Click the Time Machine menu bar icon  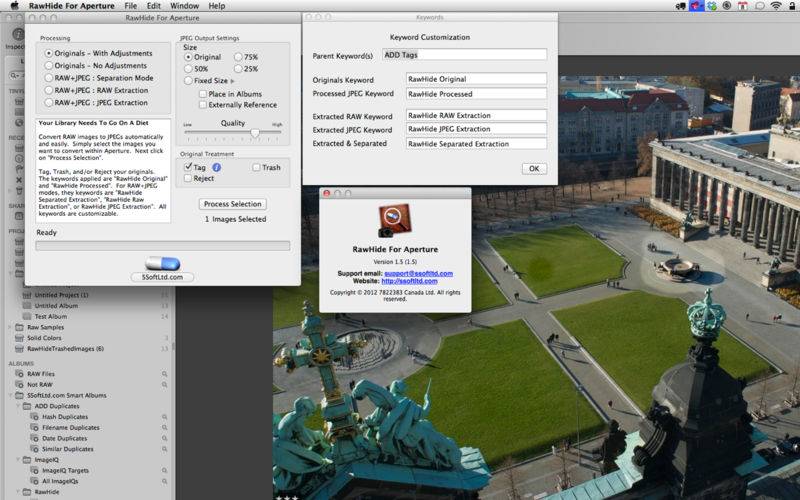tap(727, 6)
